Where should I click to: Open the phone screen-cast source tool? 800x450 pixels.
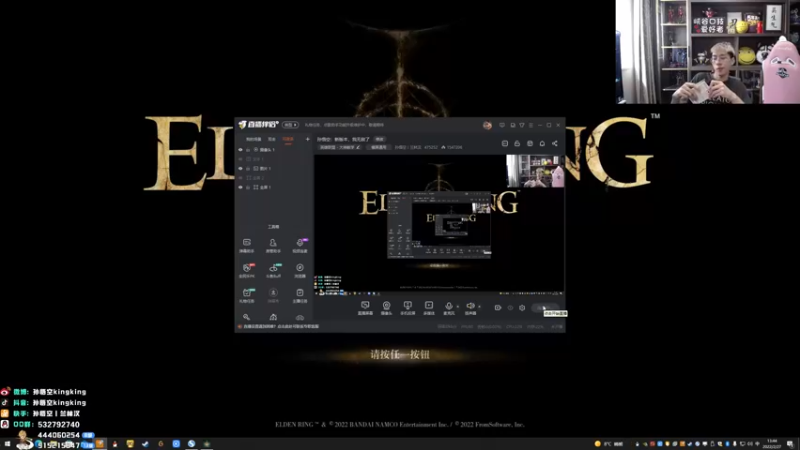[407, 307]
